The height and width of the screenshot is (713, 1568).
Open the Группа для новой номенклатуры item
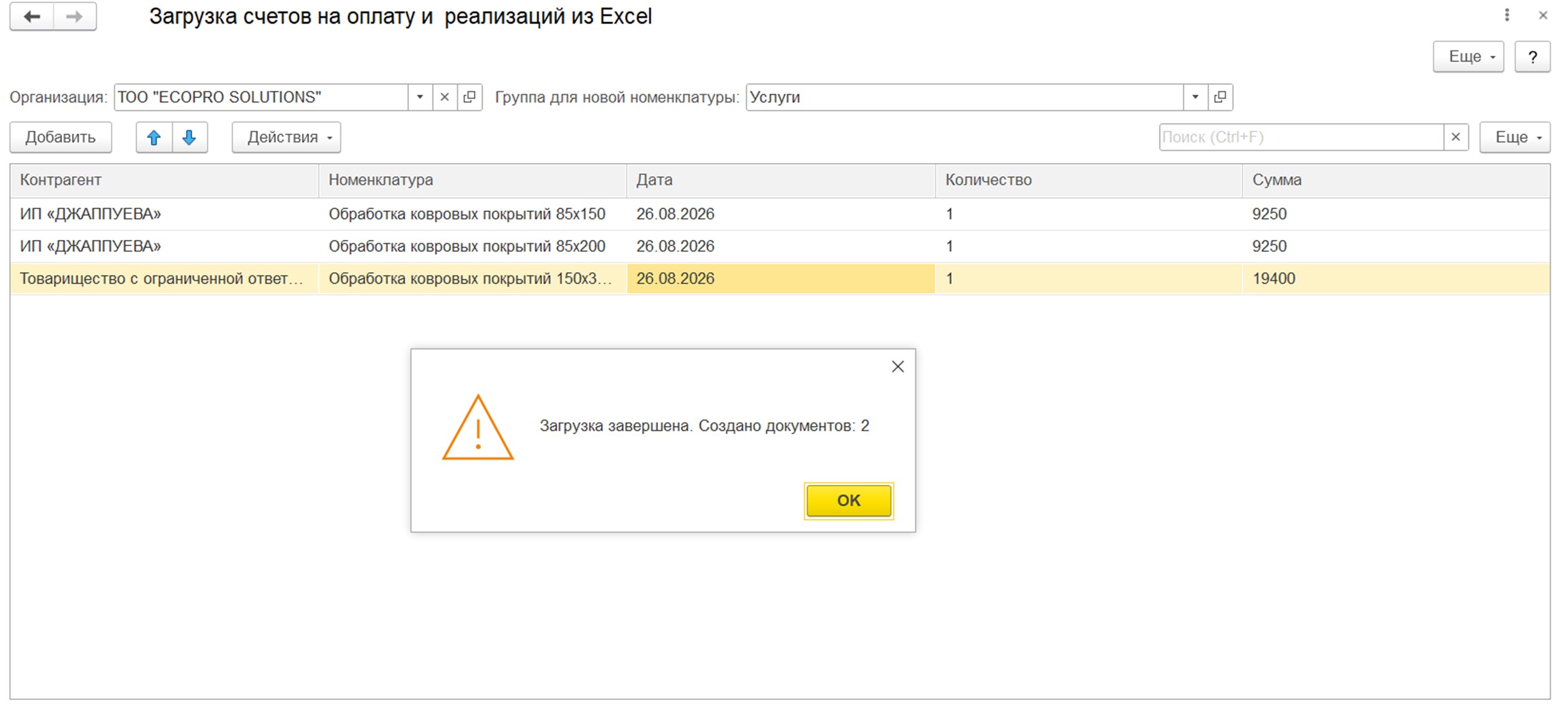pos(1220,97)
